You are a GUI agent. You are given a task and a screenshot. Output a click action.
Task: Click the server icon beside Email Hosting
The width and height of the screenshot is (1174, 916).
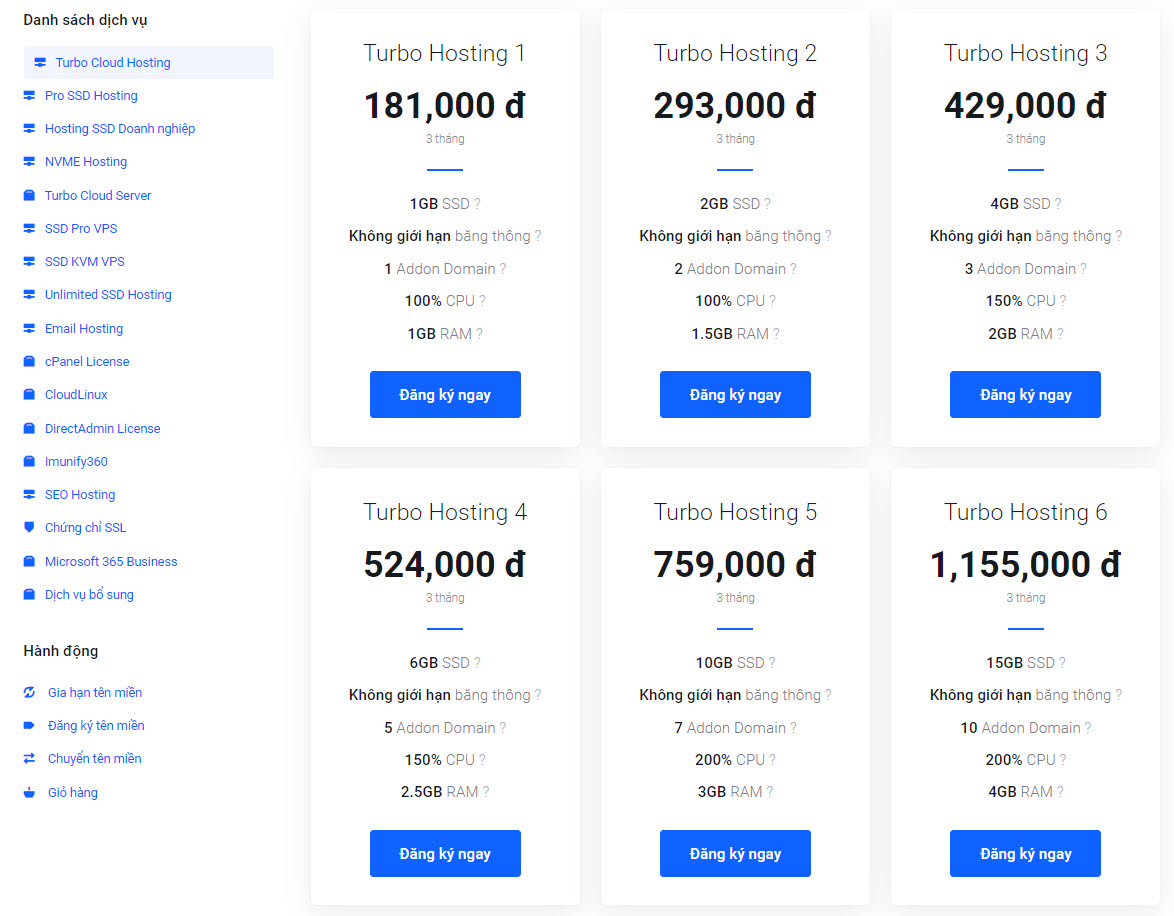[x=32, y=328]
